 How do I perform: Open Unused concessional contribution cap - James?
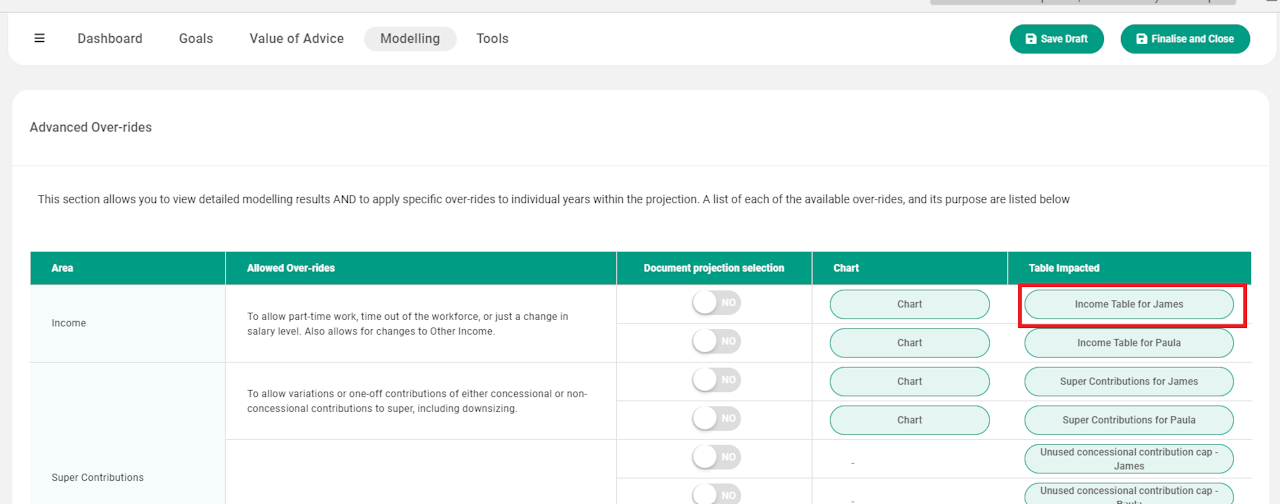(1128, 459)
